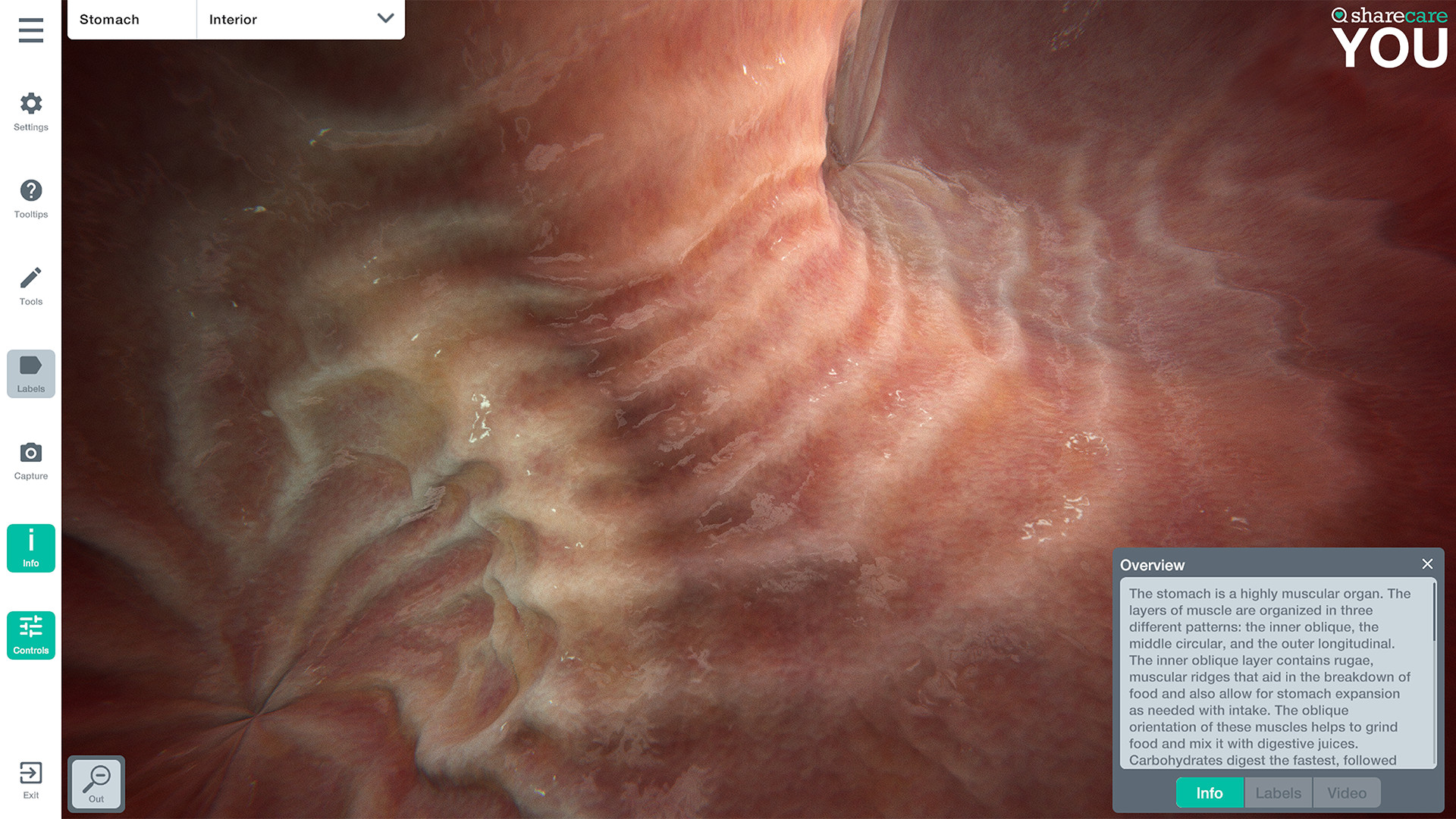Select the Video tab in Overview panel
This screenshot has height=819, width=1456.
(x=1346, y=792)
